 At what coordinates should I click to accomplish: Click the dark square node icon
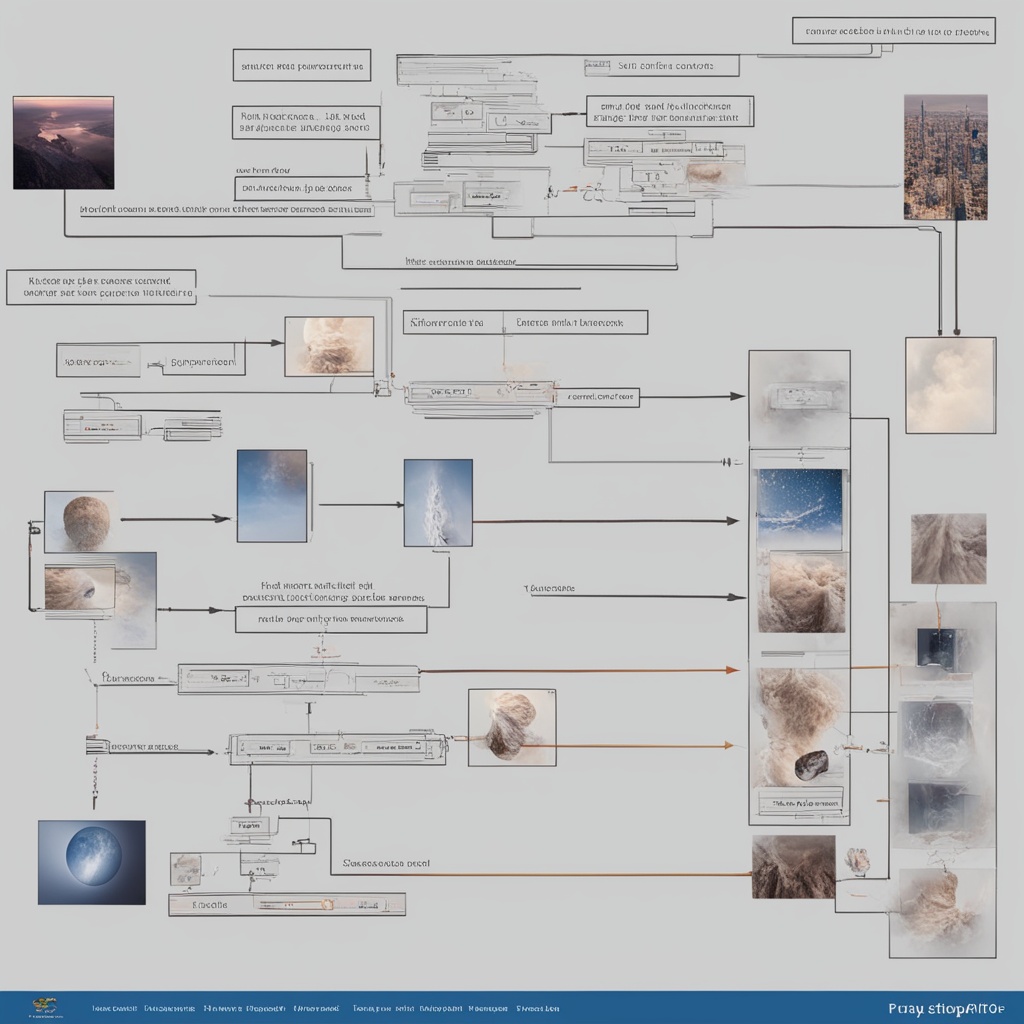[x=941, y=648]
